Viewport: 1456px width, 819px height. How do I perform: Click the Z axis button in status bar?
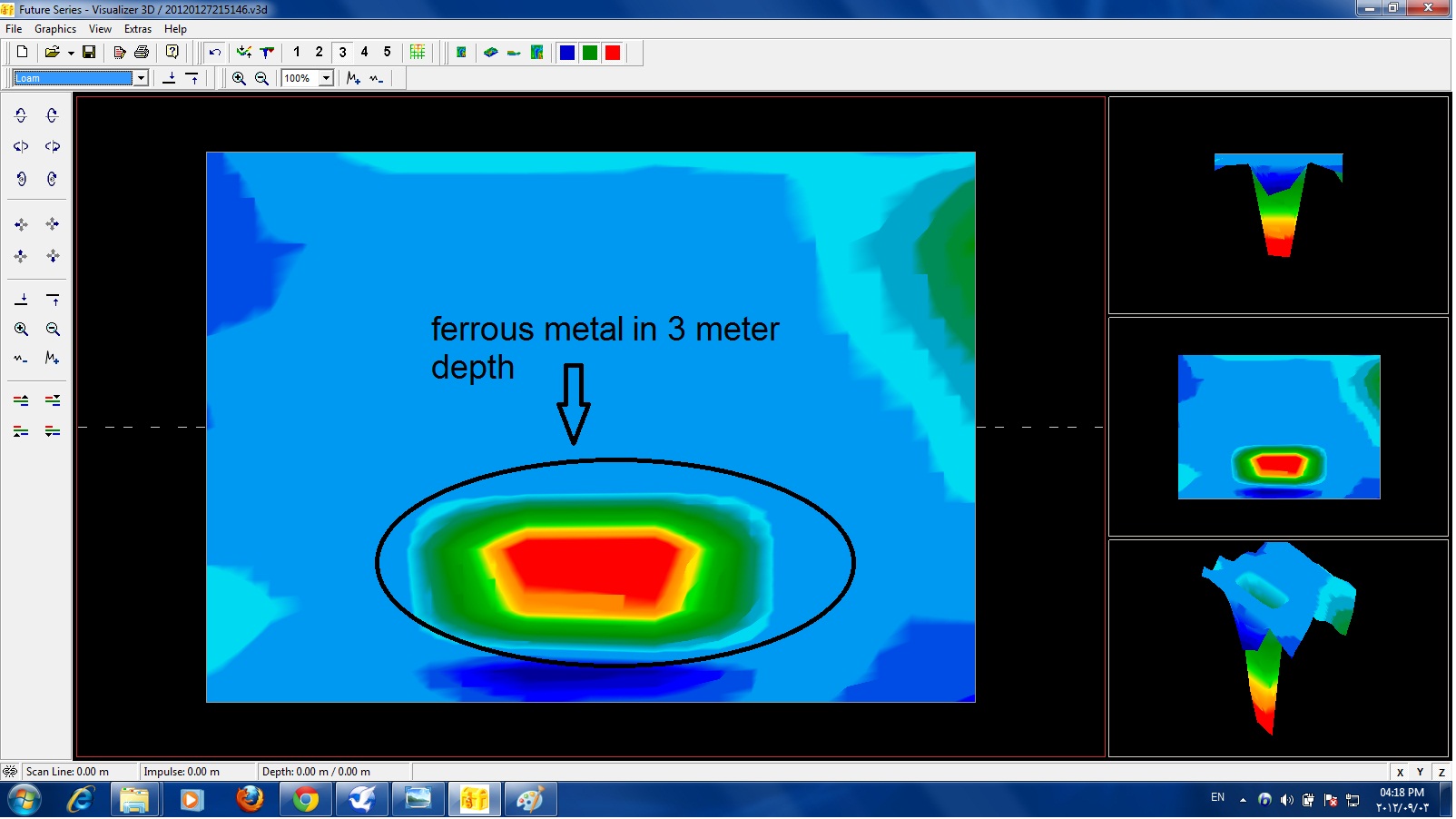(x=1441, y=773)
